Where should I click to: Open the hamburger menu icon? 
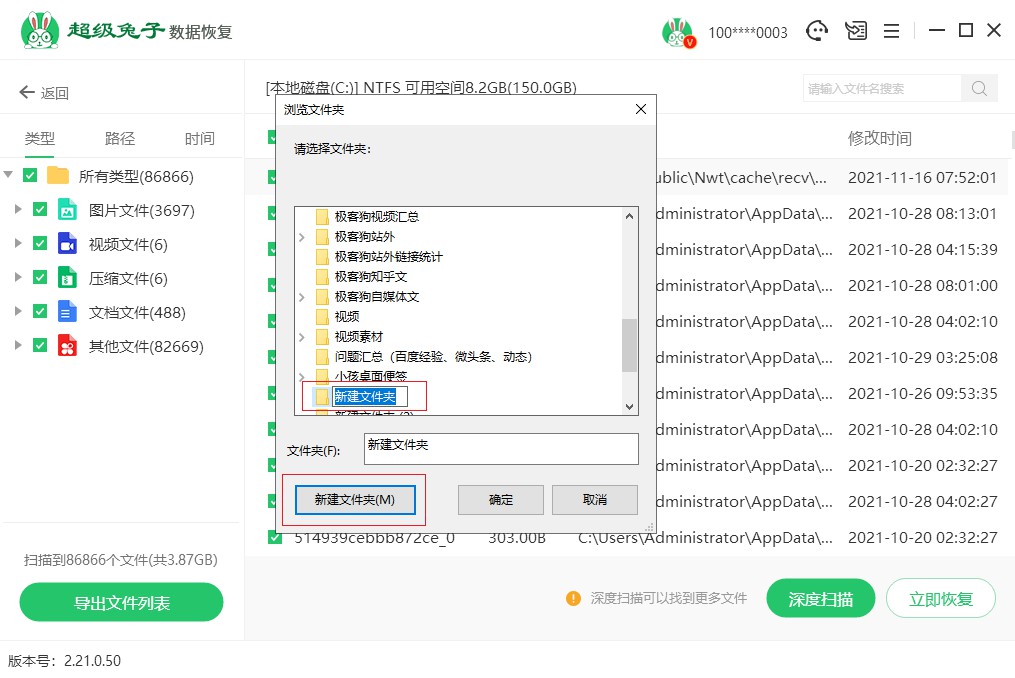891,31
